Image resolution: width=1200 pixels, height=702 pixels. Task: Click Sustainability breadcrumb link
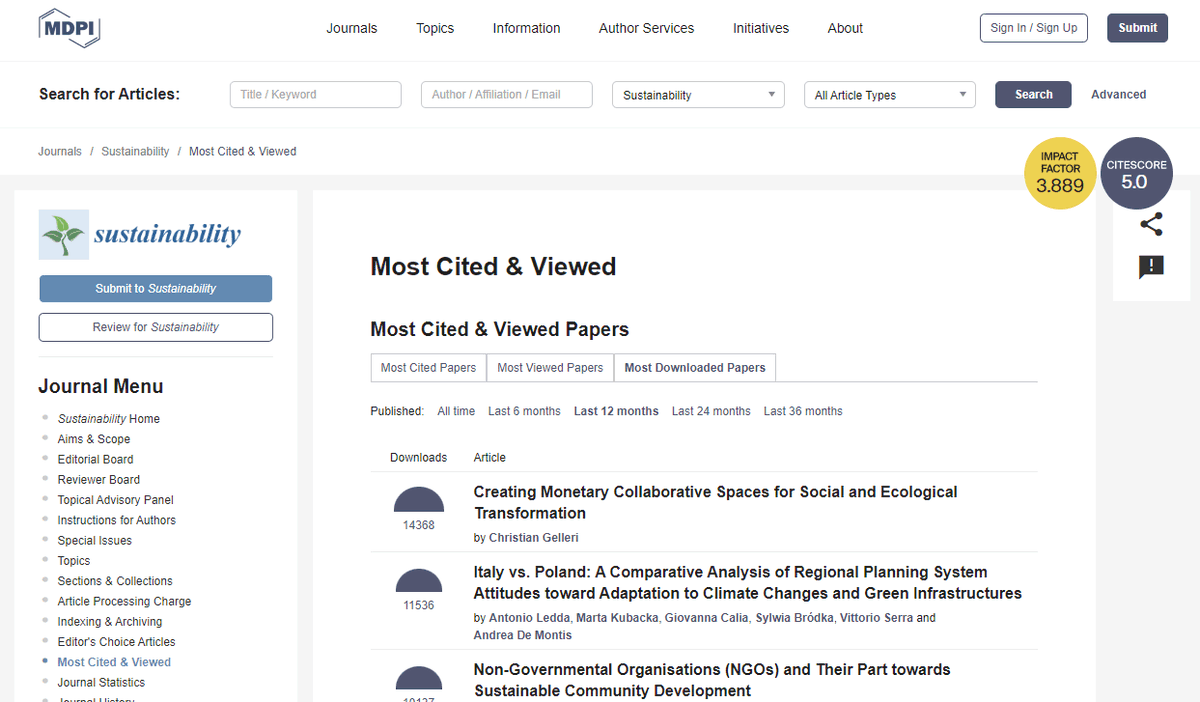135,152
